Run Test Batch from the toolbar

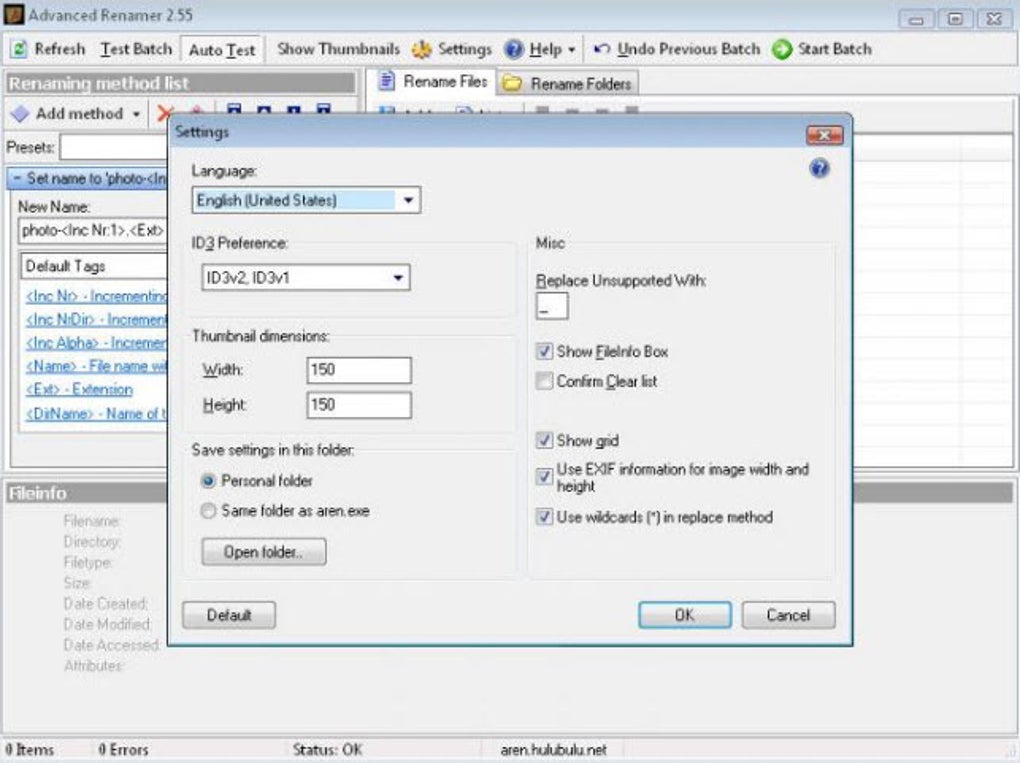tap(136, 49)
